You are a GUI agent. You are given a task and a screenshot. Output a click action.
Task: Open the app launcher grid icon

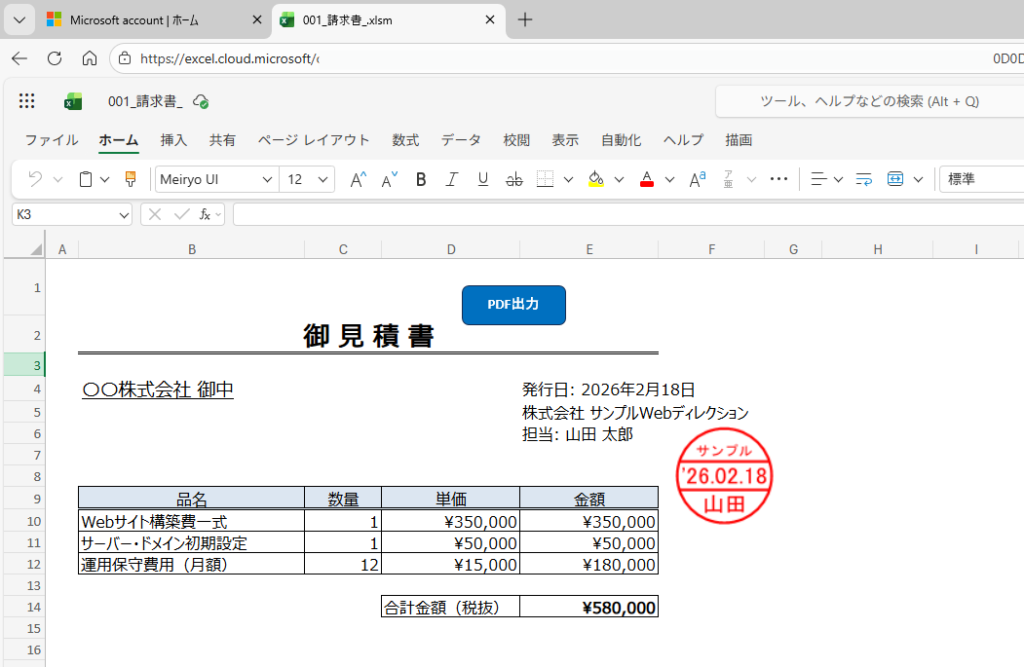27,101
